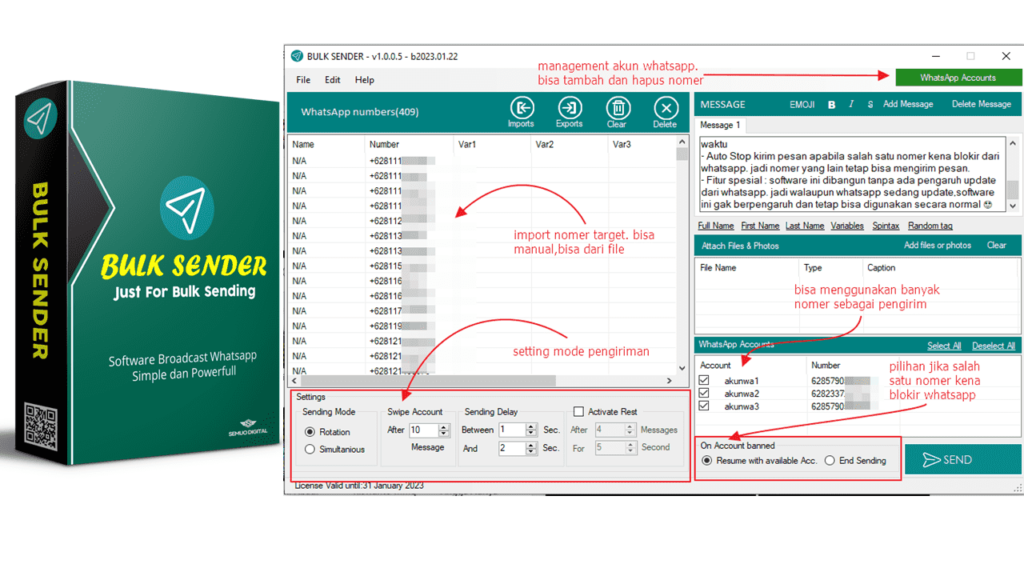Image resolution: width=1024 pixels, height=576 pixels.
Task: Click the Exports icon
Action: pyautogui.click(x=569, y=108)
